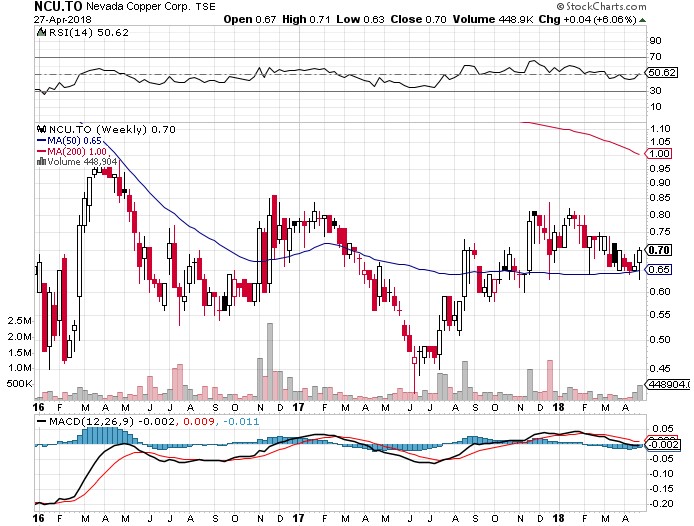Click the 500K volume axis label
Viewport: 694px width, 526px height.
click(20, 383)
